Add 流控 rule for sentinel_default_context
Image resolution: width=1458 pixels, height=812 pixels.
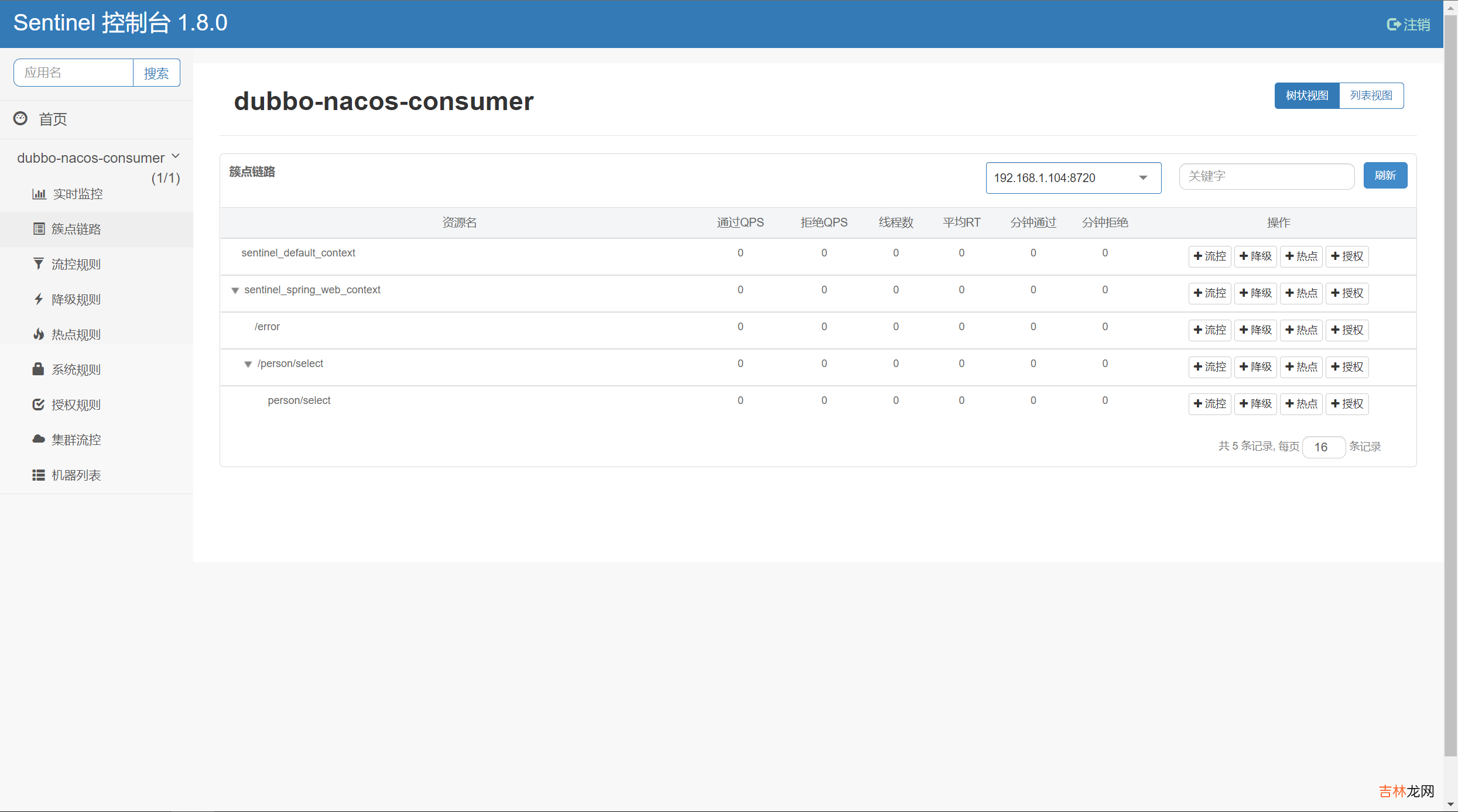[x=1210, y=256]
